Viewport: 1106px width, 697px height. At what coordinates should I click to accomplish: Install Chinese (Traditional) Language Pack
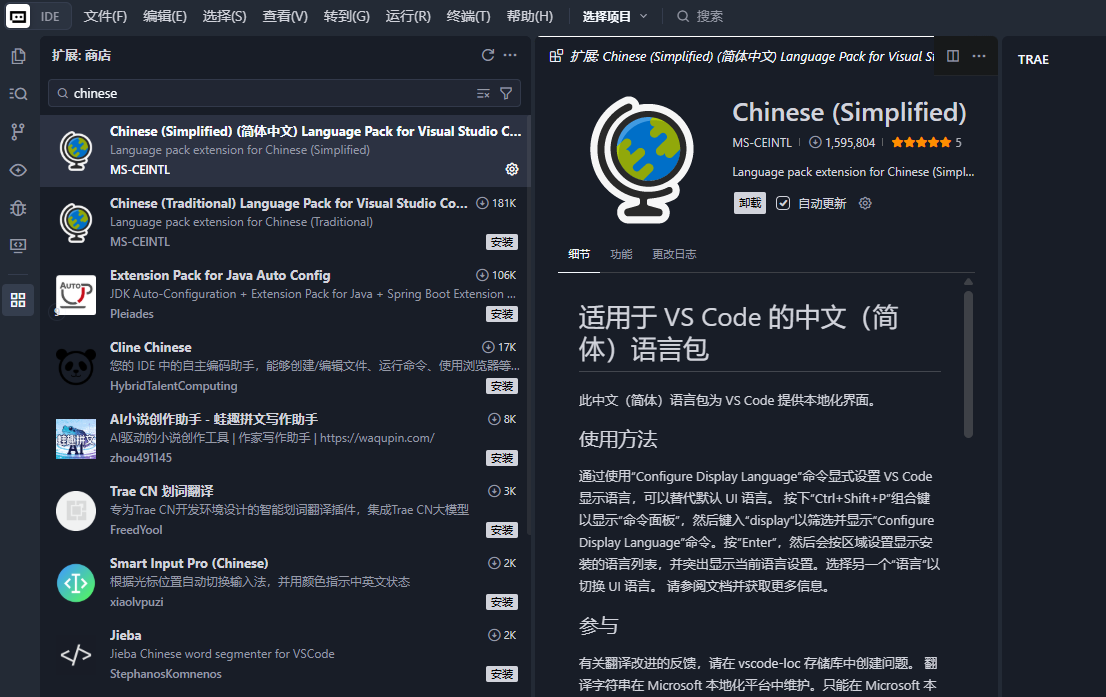click(x=502, y=242)
